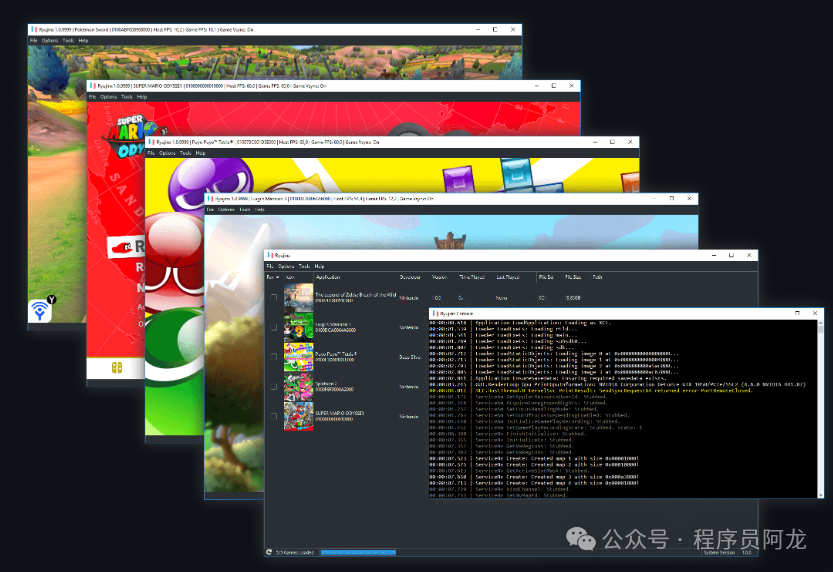This screenshot has width=833, height=572.
Task: Click the Fav column sort arrow
Action: pos(277,277)
